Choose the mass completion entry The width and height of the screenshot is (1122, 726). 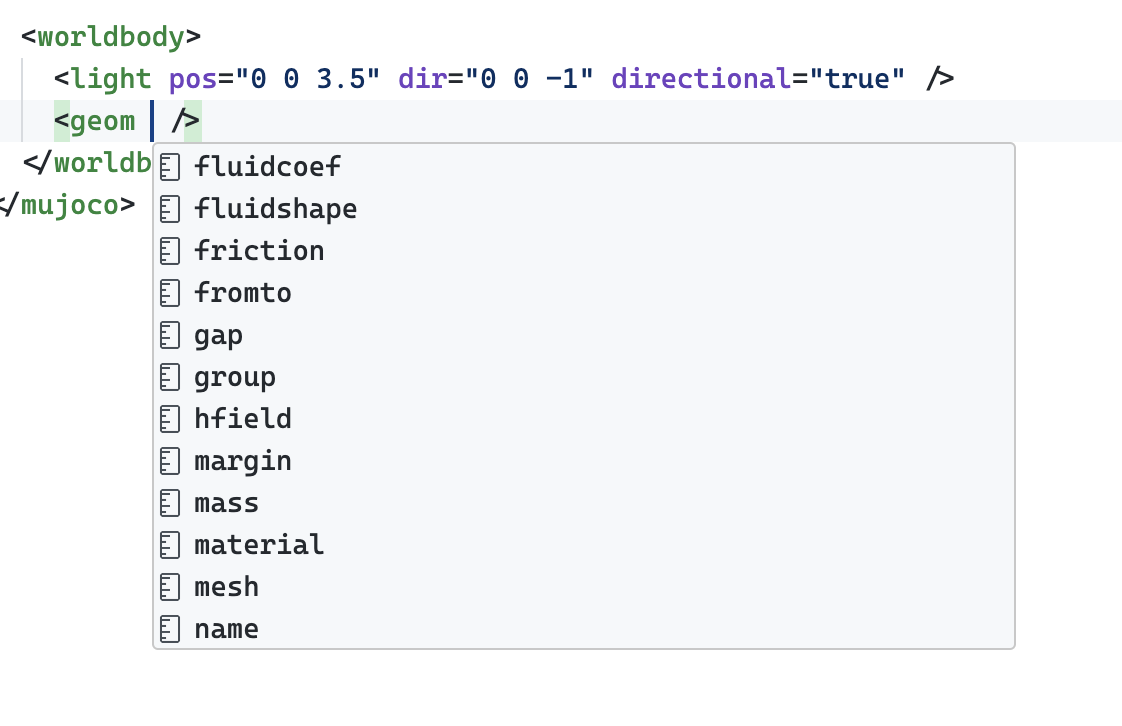point(225,502)
